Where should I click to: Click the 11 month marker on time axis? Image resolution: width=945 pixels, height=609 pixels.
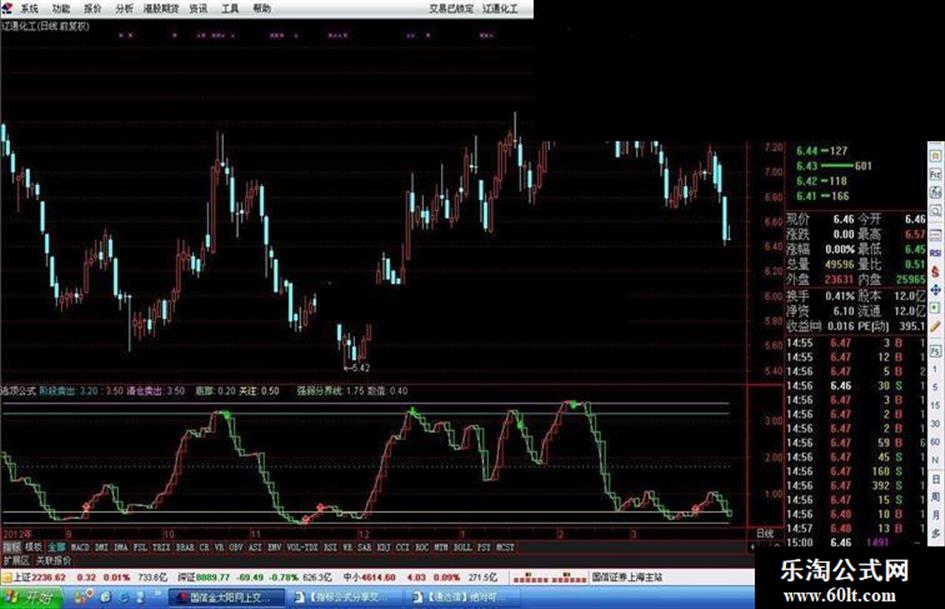[255, 534]
